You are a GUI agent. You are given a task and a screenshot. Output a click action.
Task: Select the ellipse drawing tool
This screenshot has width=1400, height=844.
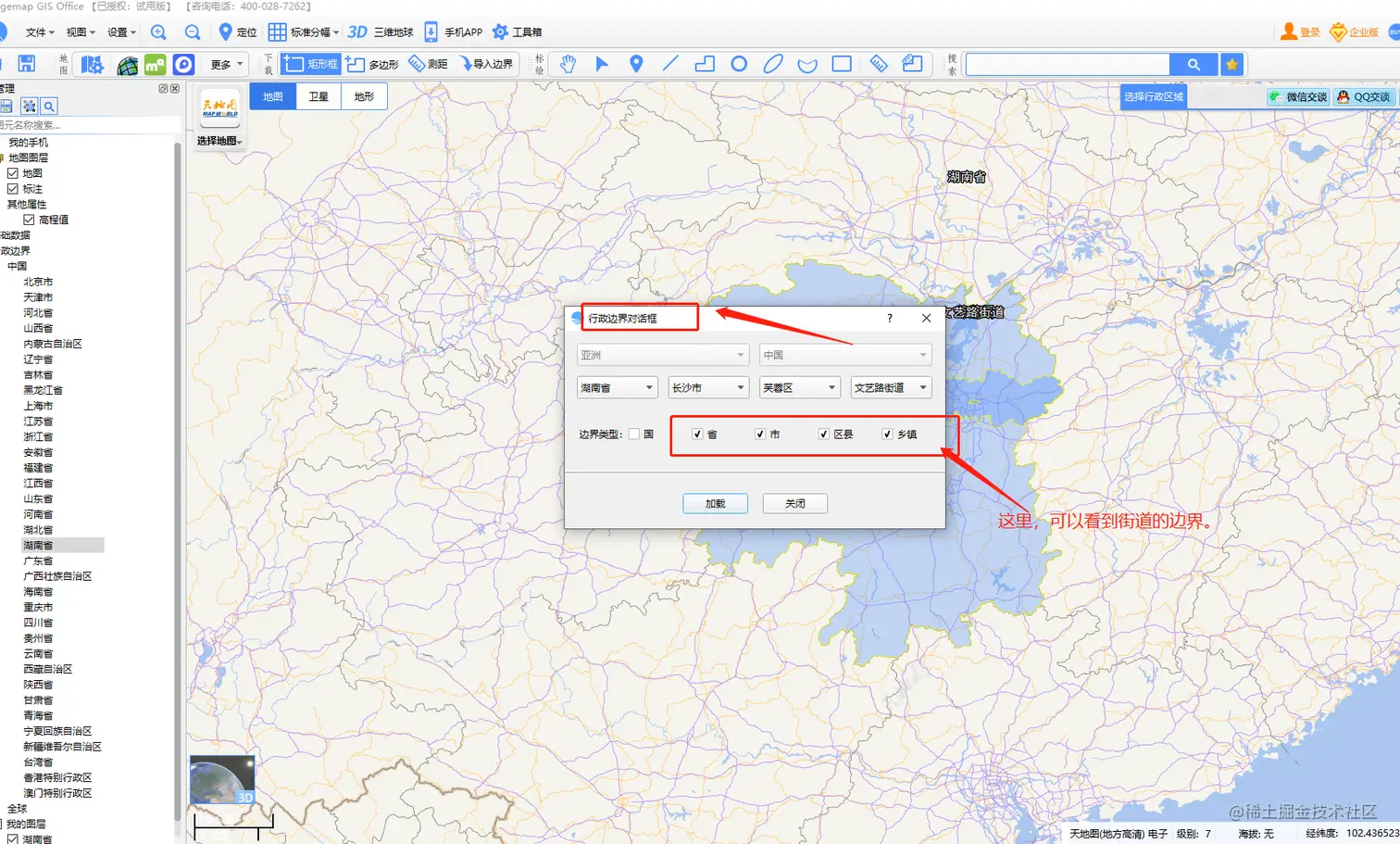point(773,64)
